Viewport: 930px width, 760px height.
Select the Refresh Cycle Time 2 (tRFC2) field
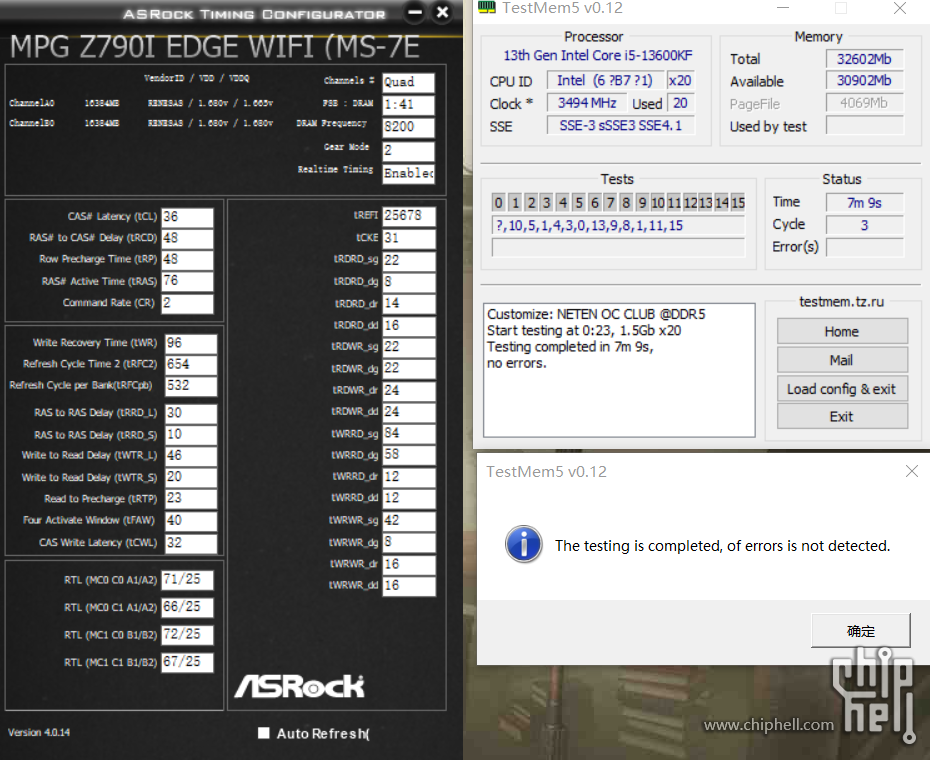click(x=191, y=365)
